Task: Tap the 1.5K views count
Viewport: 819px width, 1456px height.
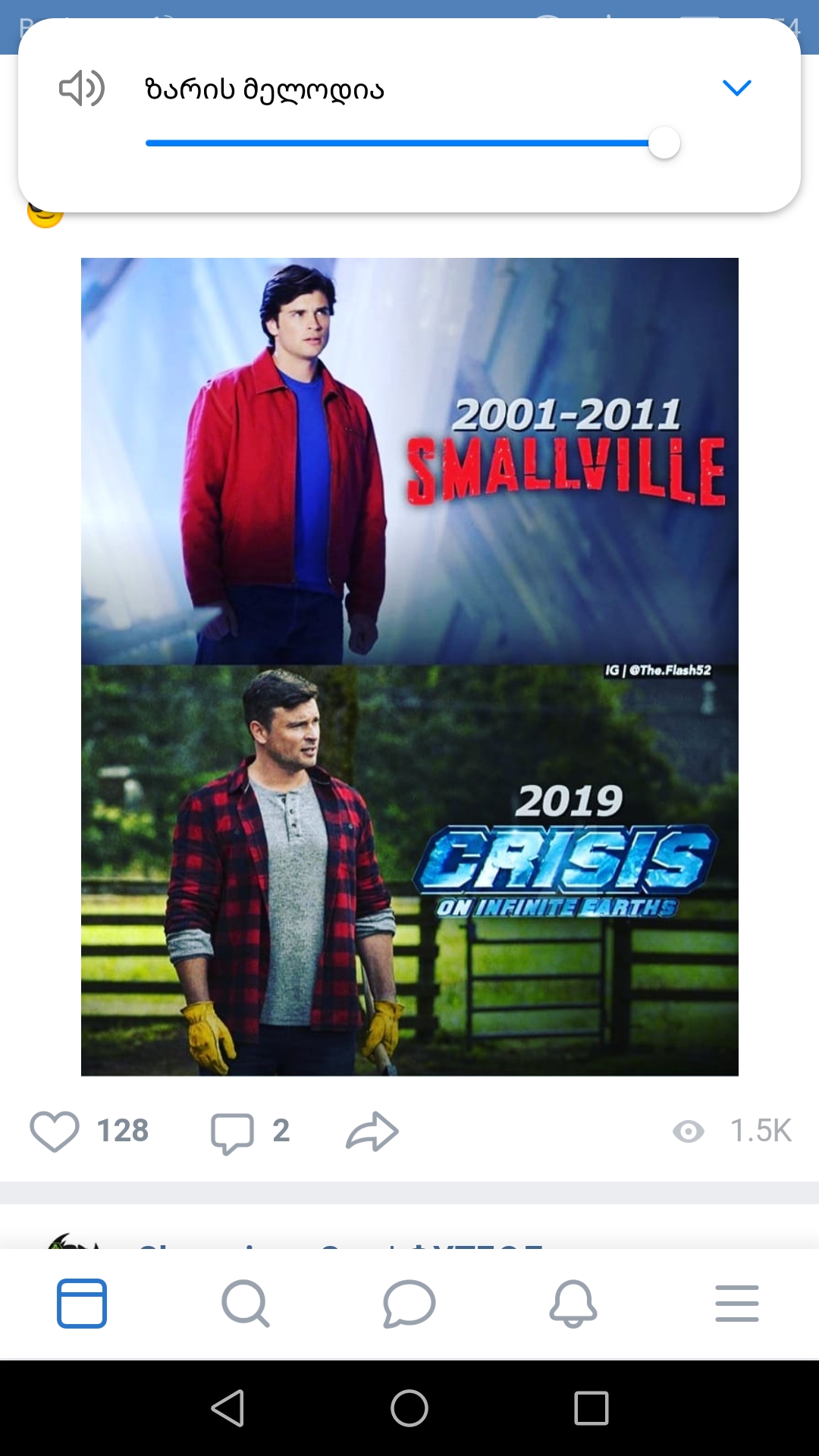Action: 761,1131
